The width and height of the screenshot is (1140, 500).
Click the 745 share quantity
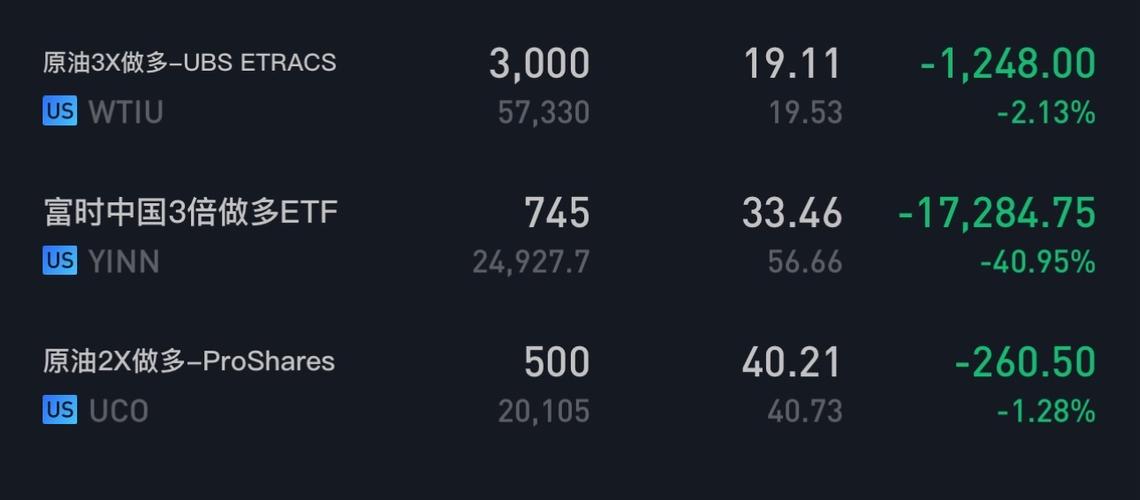click(557, 213)
